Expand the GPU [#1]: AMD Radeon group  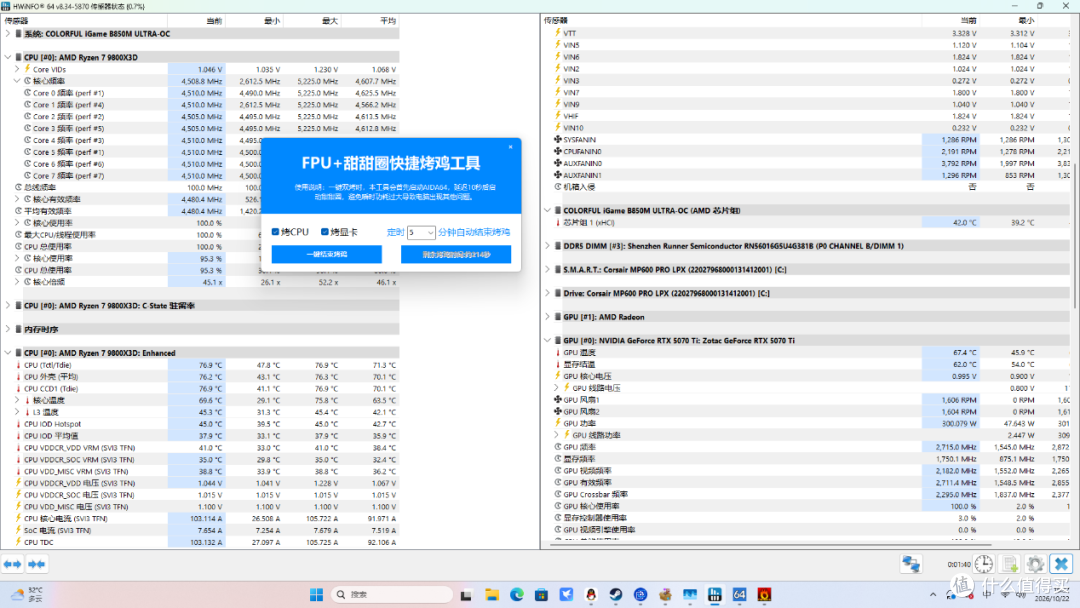tap(548, 317)
